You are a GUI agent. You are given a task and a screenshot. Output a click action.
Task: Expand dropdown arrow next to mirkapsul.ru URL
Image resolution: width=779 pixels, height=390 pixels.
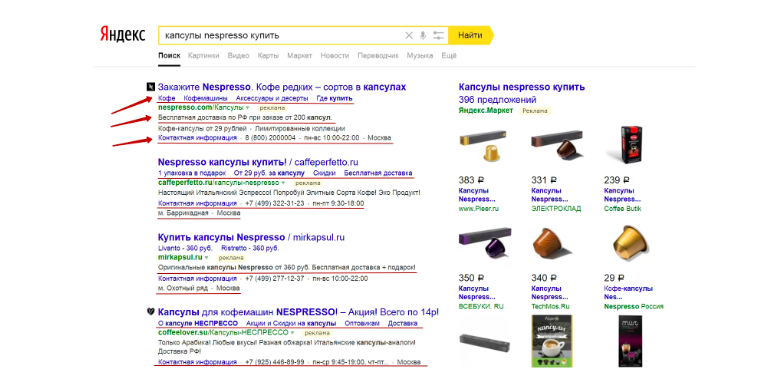pos(207,258)
